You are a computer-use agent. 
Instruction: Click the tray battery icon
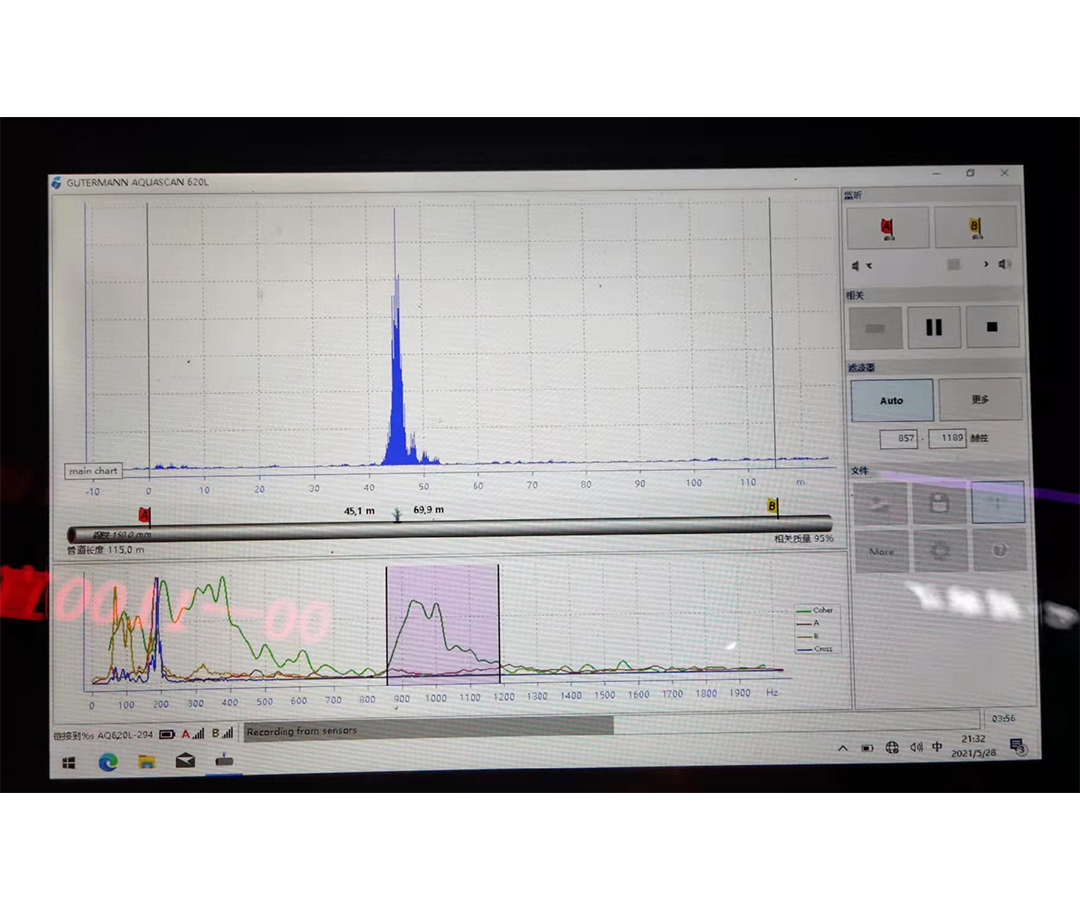tap(867, 748)
